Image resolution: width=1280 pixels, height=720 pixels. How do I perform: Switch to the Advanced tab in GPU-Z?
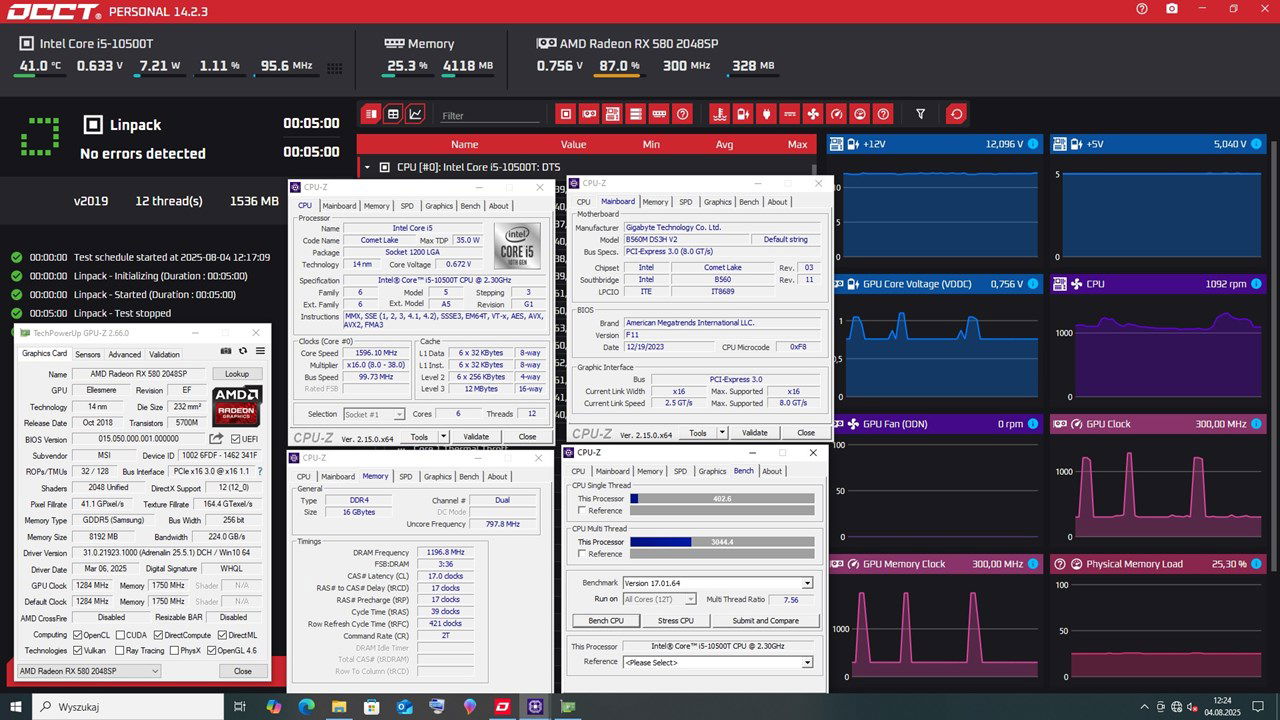125,354
